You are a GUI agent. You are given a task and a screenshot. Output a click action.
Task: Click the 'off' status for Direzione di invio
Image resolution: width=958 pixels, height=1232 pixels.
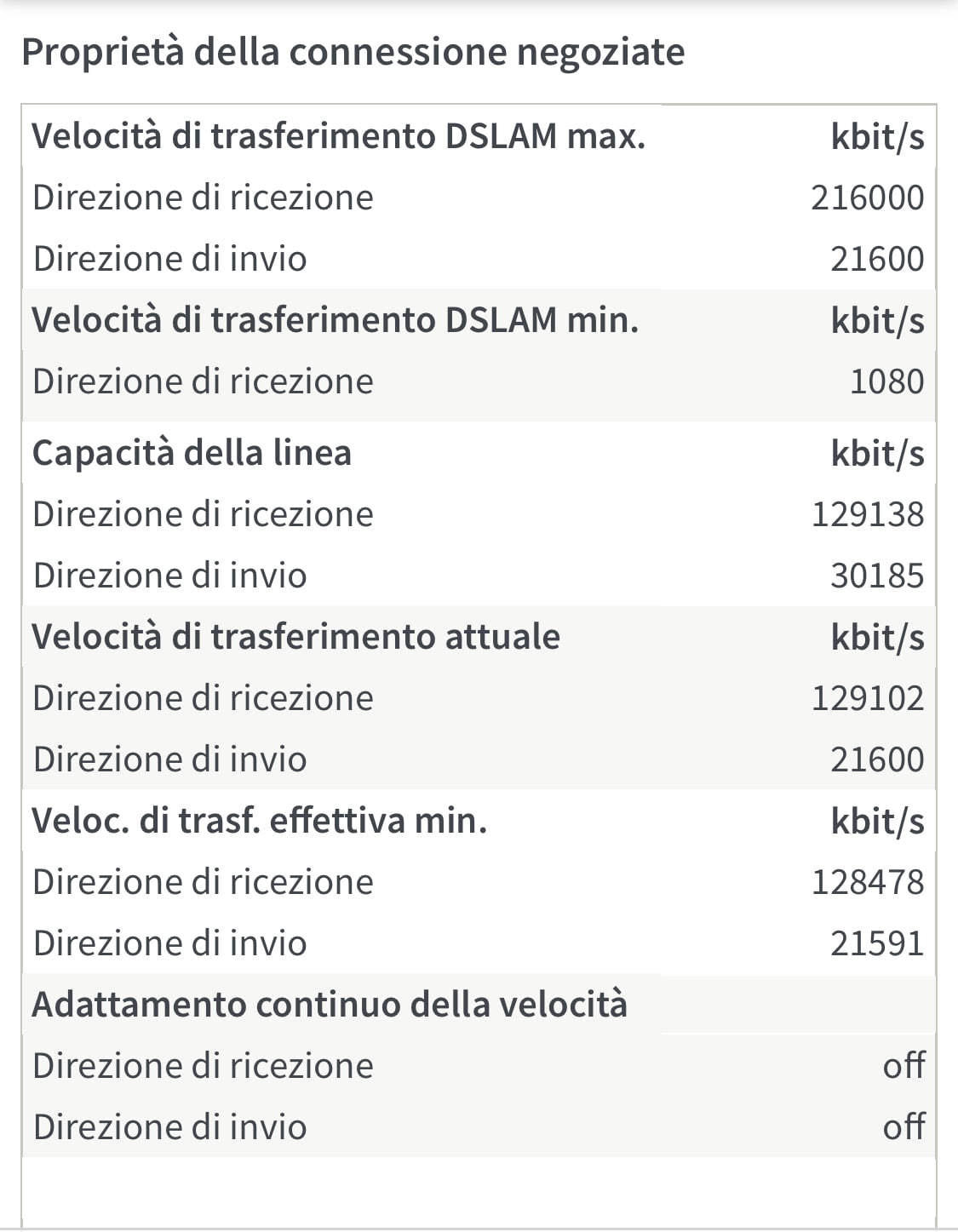click(904, 1127)
